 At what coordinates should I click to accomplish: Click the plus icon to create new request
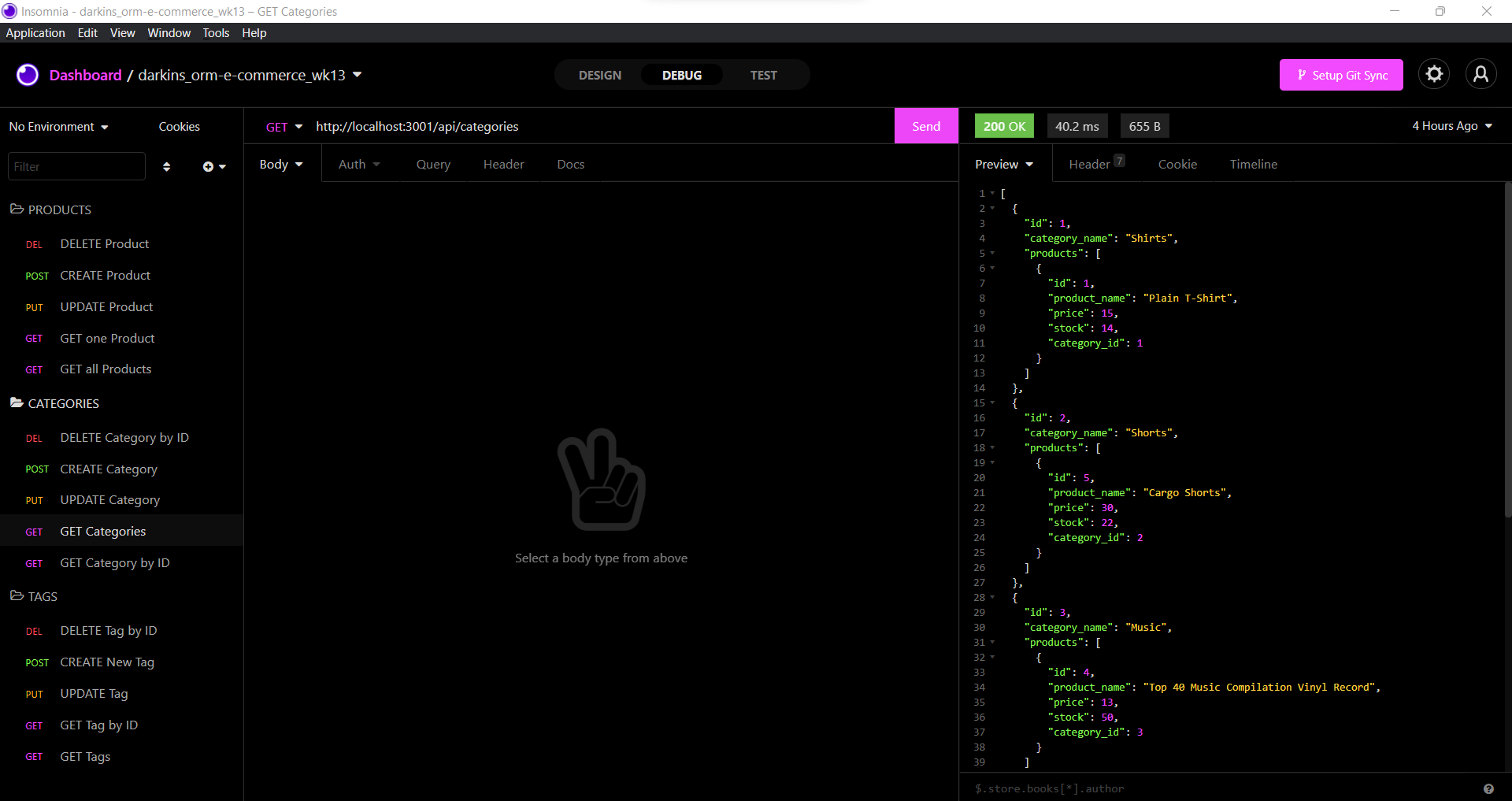tap(208, 166)
